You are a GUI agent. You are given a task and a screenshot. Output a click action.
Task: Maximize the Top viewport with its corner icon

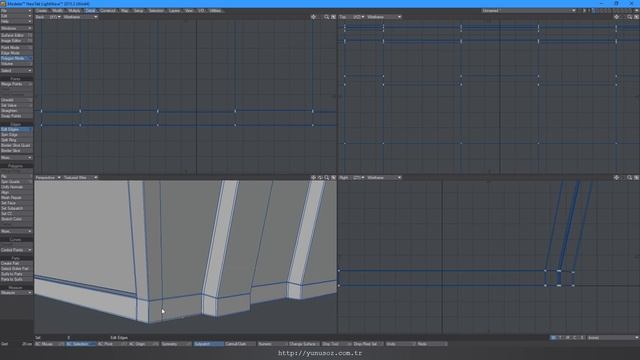(x=636, y=17)
